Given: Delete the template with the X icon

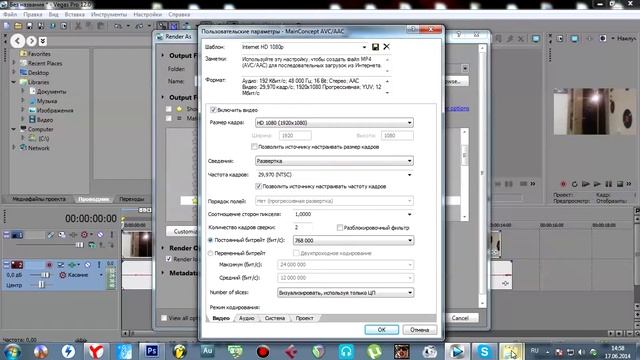Looking at the screenshot, I should pos(386,47).
